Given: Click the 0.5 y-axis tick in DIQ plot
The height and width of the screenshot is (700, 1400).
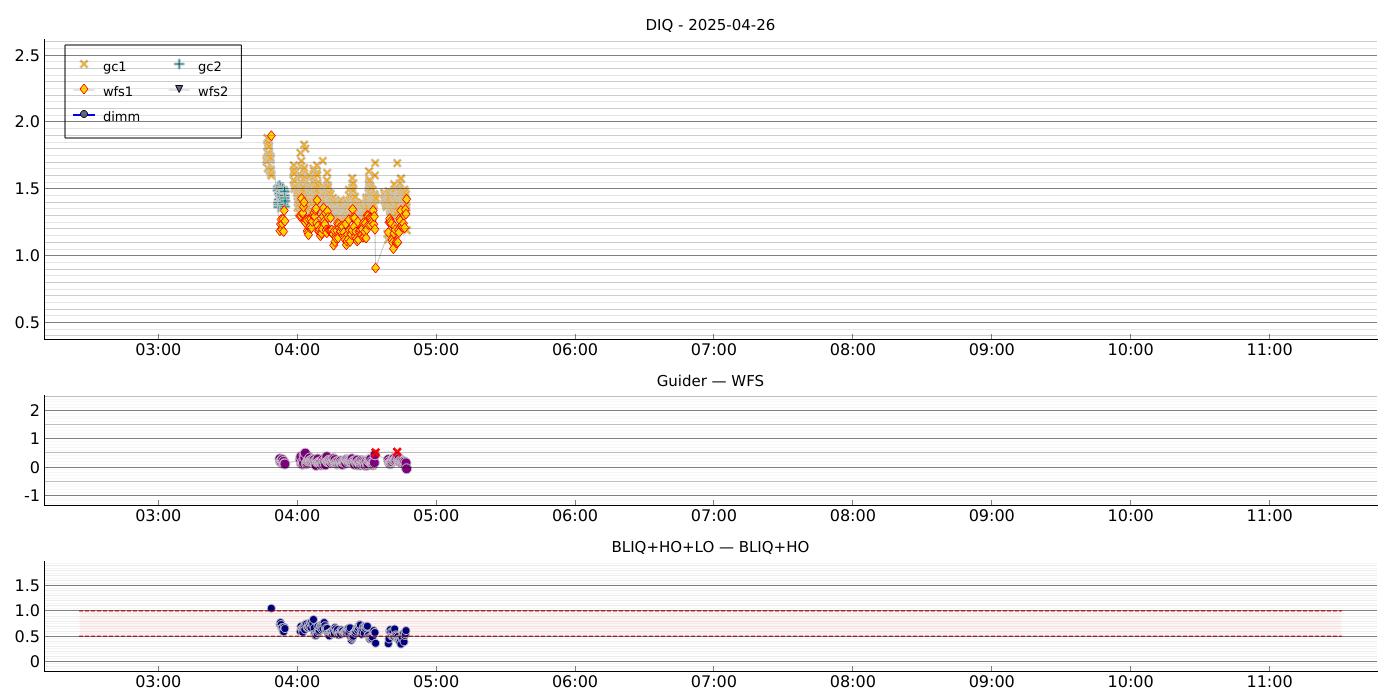Looking at the screenshot, I should (x=27, y=322).
